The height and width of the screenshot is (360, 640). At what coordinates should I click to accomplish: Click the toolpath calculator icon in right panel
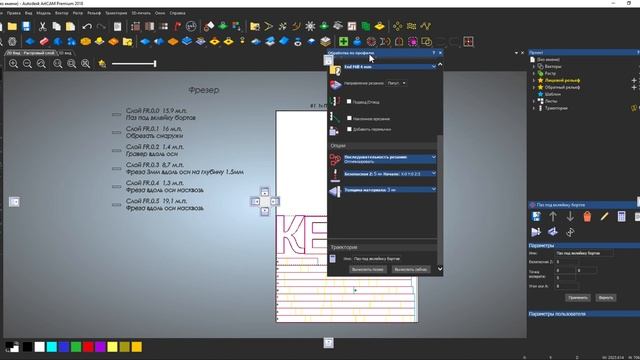click(x=621, y=217)
